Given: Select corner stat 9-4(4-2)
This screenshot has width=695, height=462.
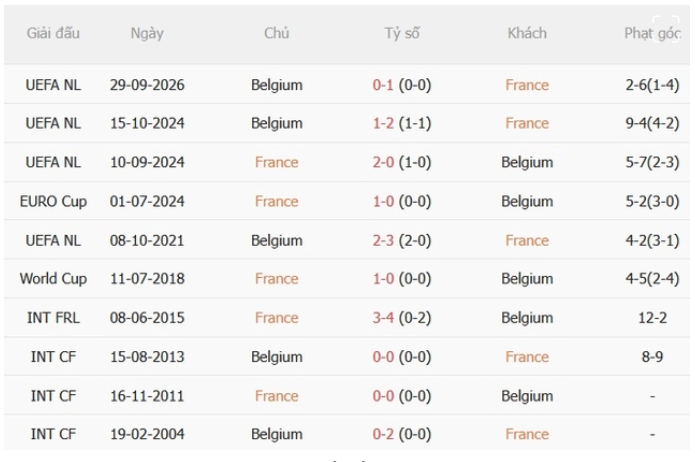Looking at the screenshot, I should point(652,123).
